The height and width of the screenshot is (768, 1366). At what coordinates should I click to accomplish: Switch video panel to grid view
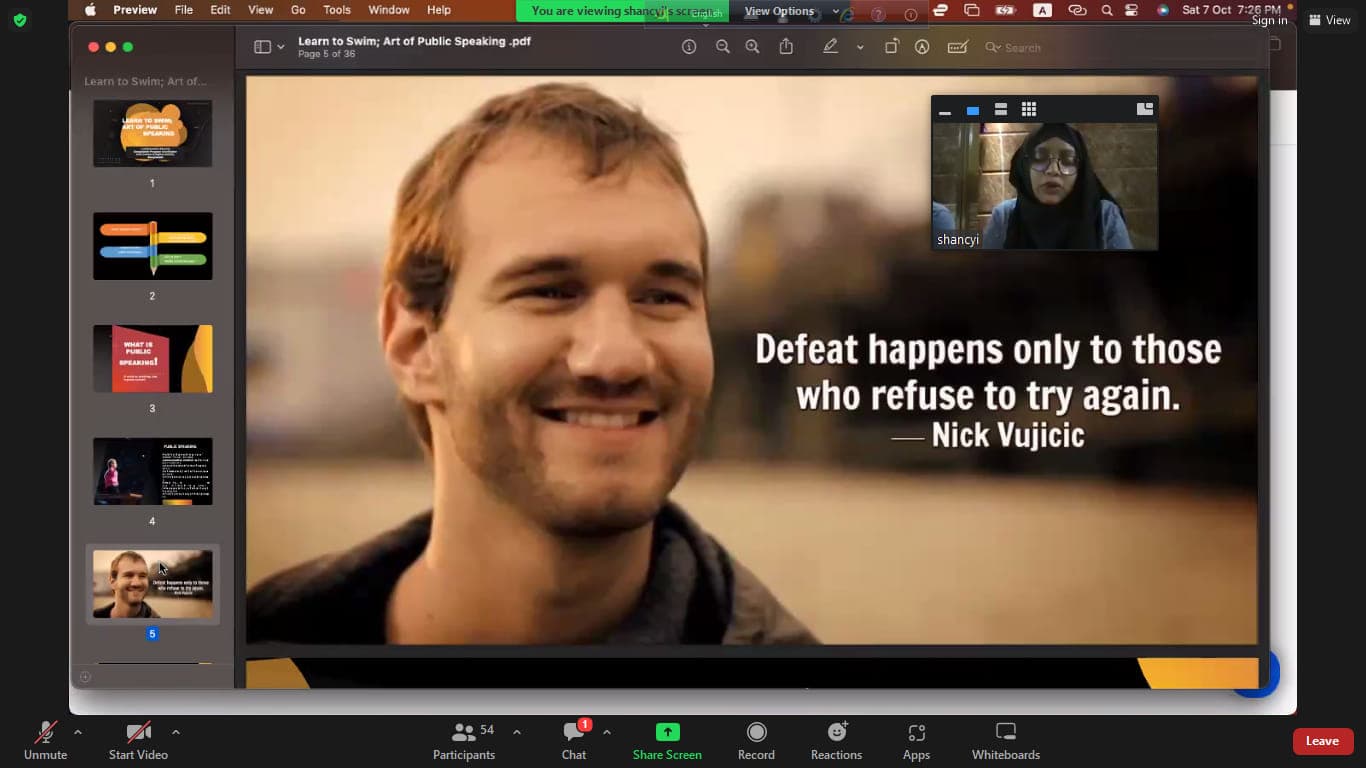[x=1029, y=109]
